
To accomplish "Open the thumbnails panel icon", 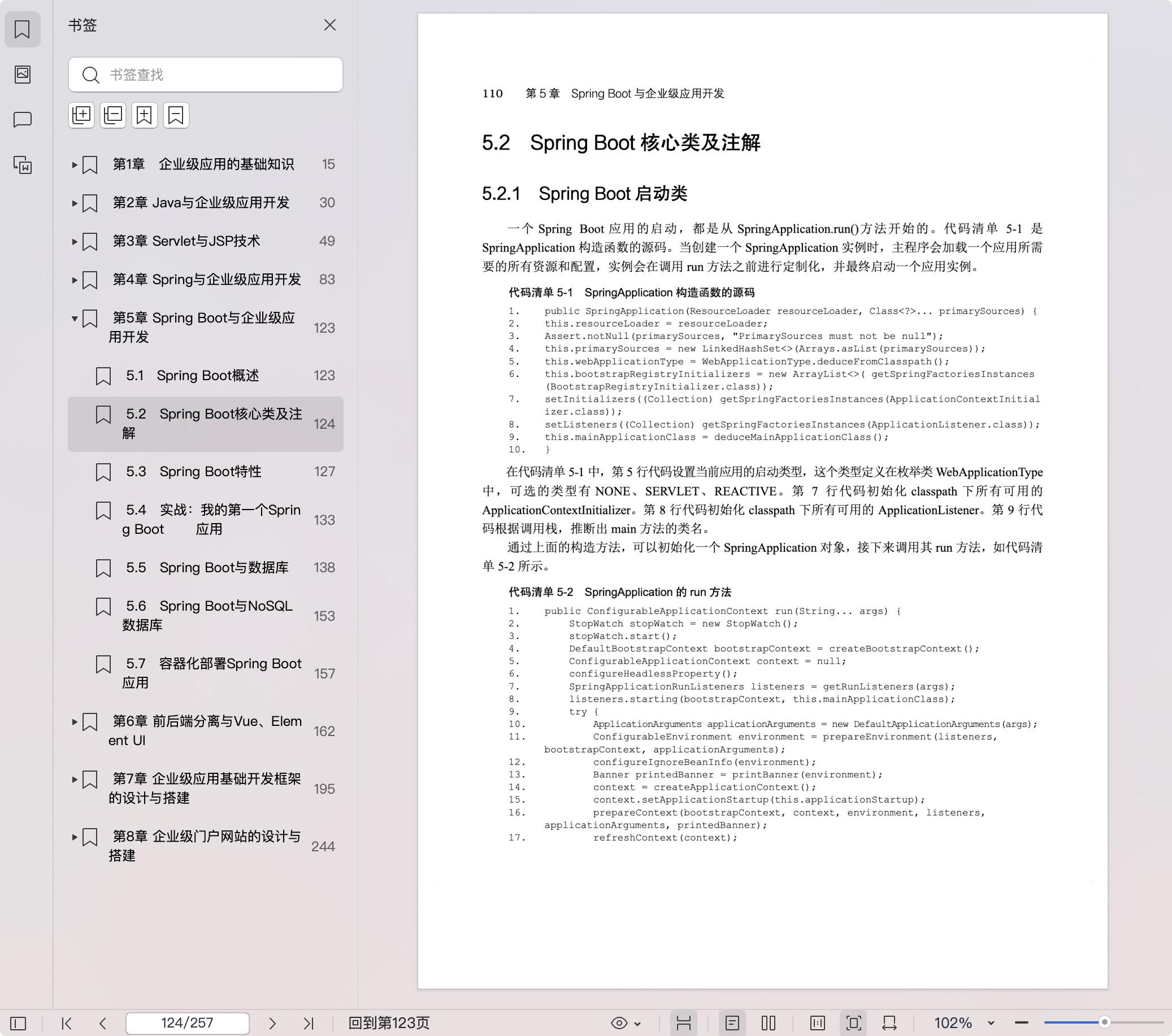I will coord(23,74).
